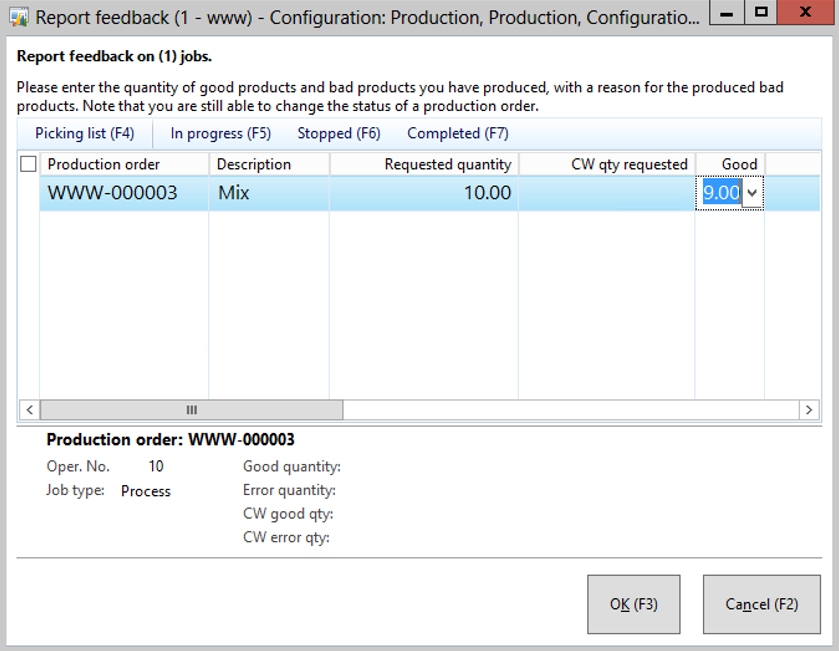The image size is (839, 651).
Task: Open the Good quantity dropdown arrow
Action: click(752, 194)
